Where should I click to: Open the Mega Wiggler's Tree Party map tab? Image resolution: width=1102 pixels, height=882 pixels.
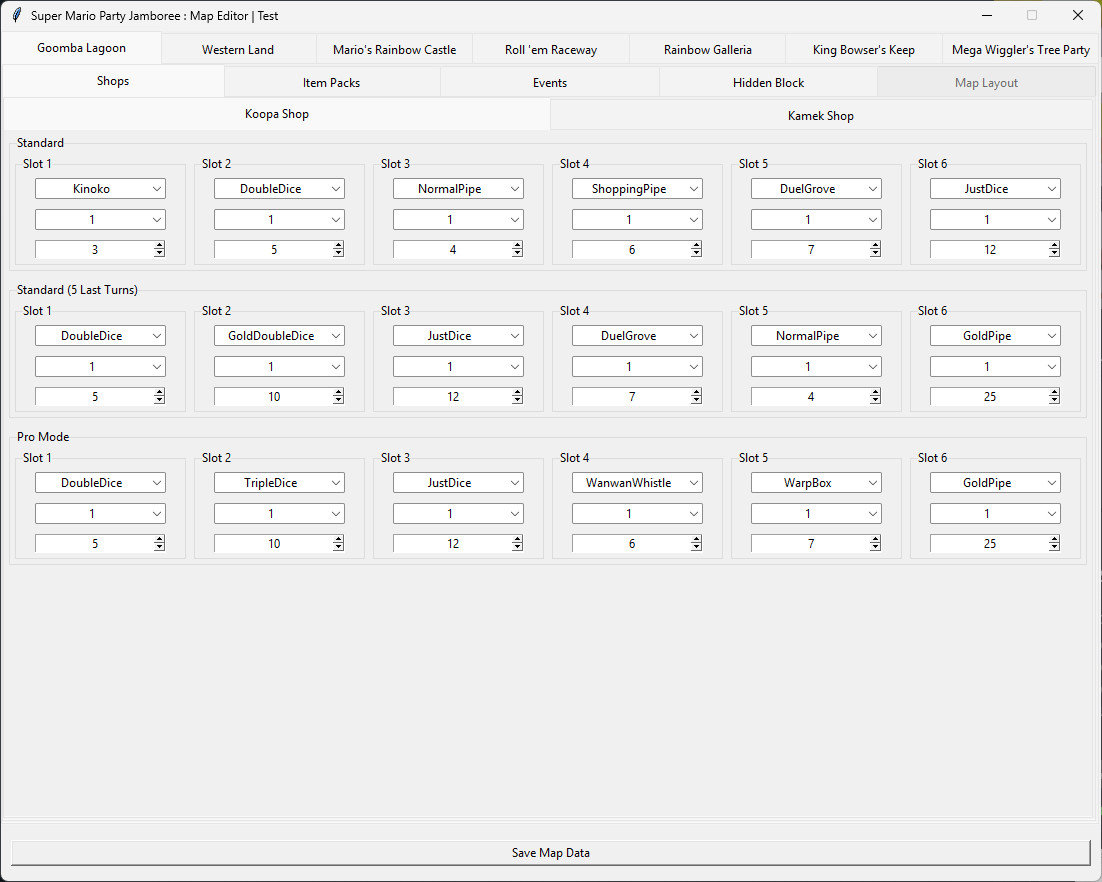1020,48
